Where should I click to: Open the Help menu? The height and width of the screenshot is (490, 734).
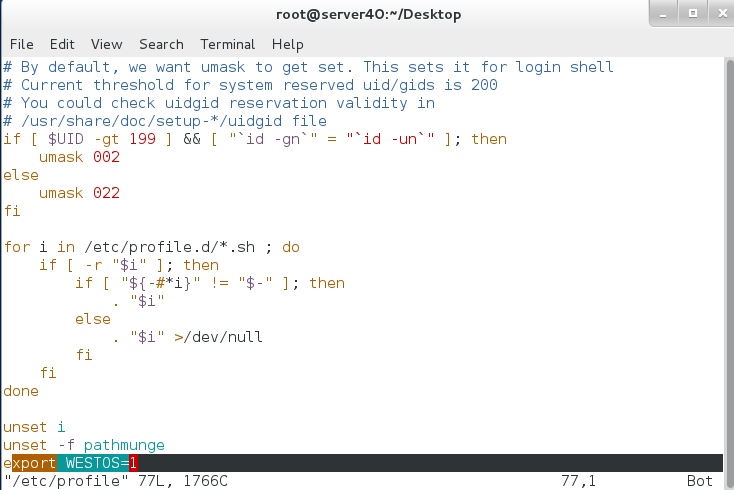(x=287, y=44)
